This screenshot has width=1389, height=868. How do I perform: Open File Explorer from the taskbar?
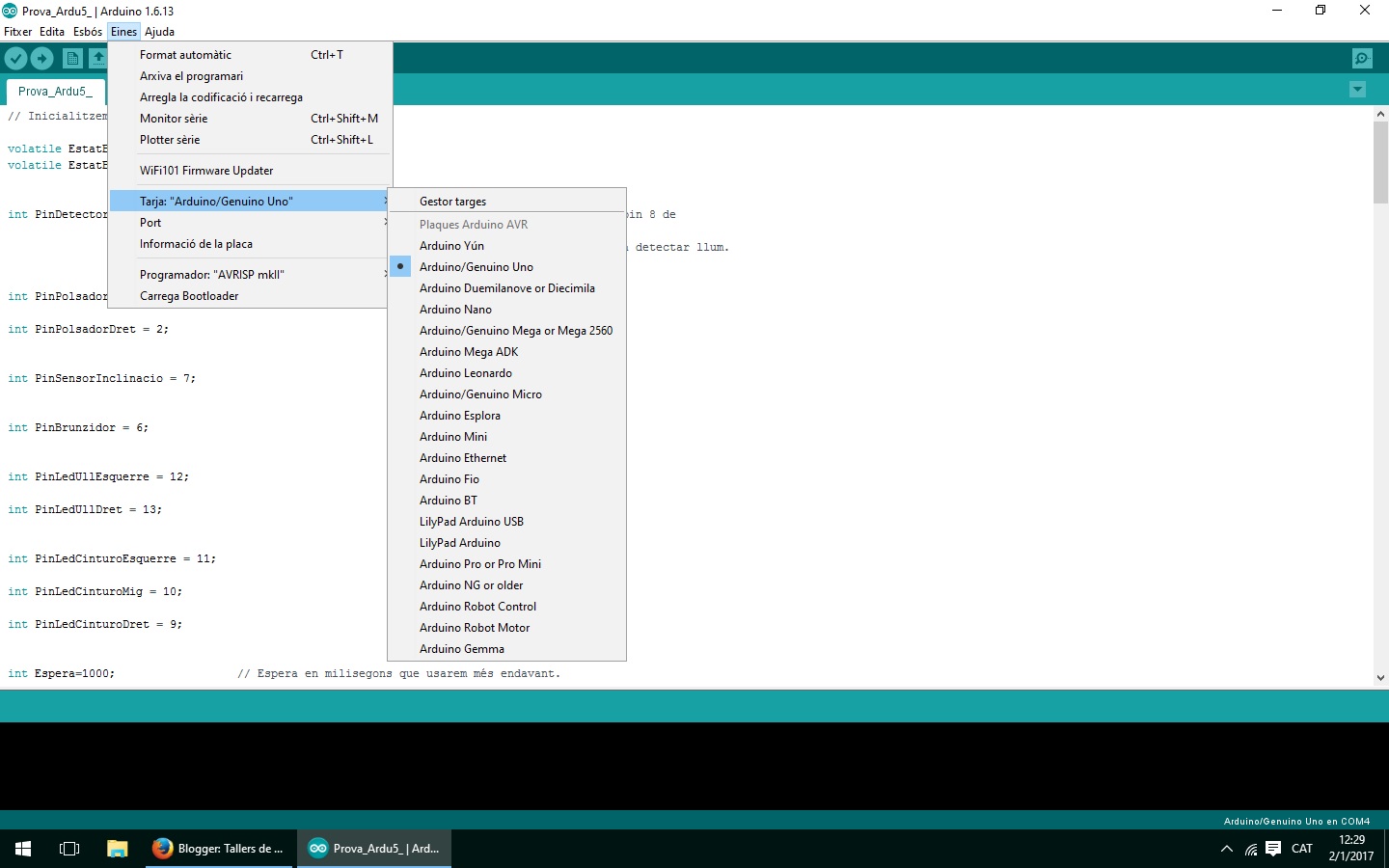click(117, 849)
